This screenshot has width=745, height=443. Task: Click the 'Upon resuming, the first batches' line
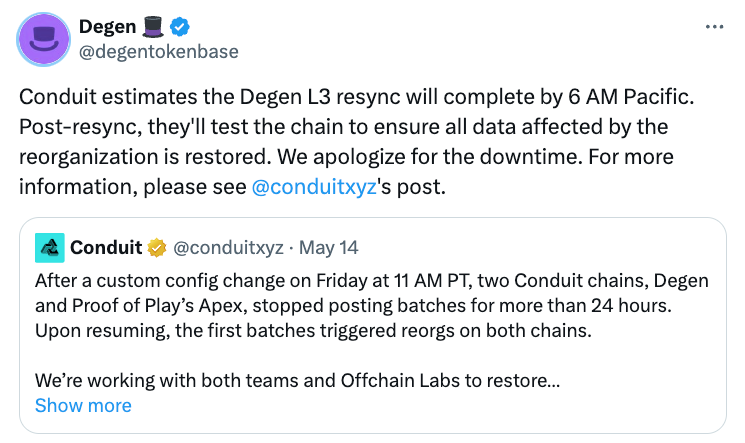(313, 331)
